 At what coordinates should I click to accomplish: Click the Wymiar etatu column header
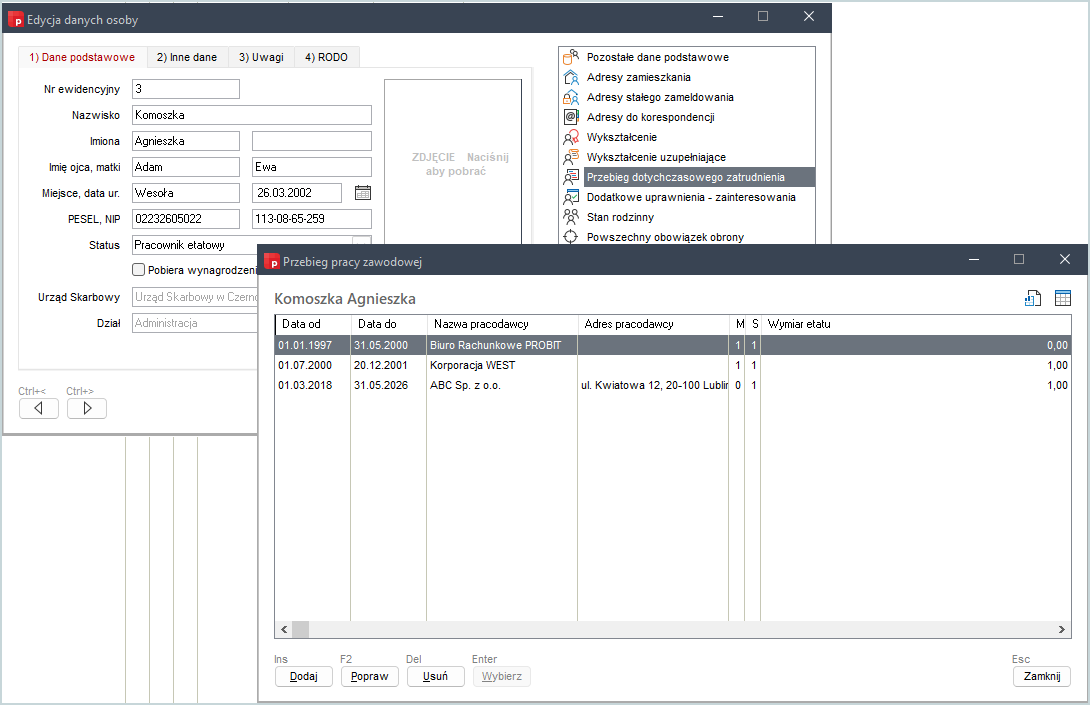tap(916, 324)
